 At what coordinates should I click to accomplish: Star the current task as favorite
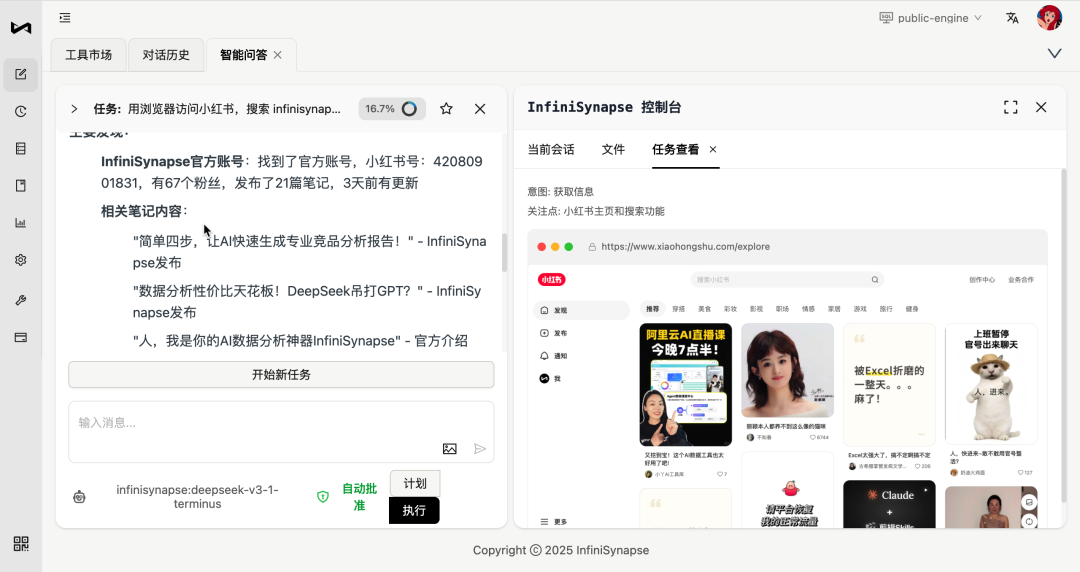coord(446,109)
